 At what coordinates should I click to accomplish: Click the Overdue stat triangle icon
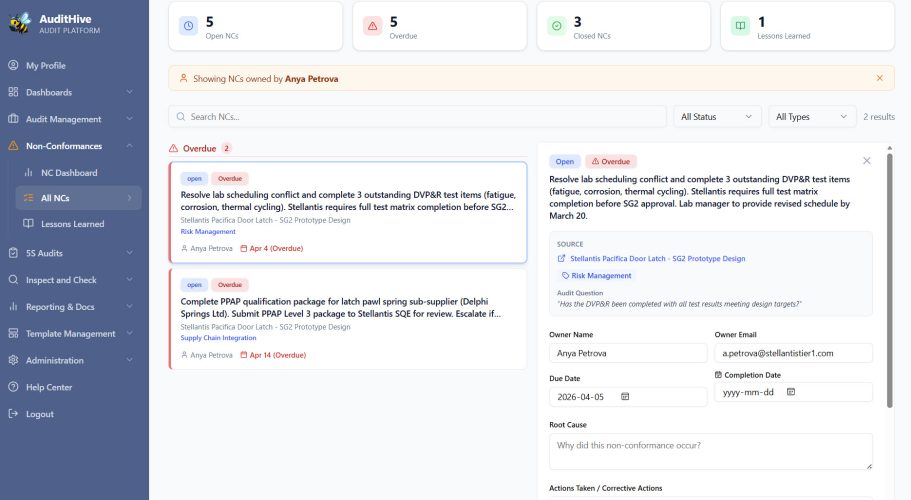[x=372, y=26]
